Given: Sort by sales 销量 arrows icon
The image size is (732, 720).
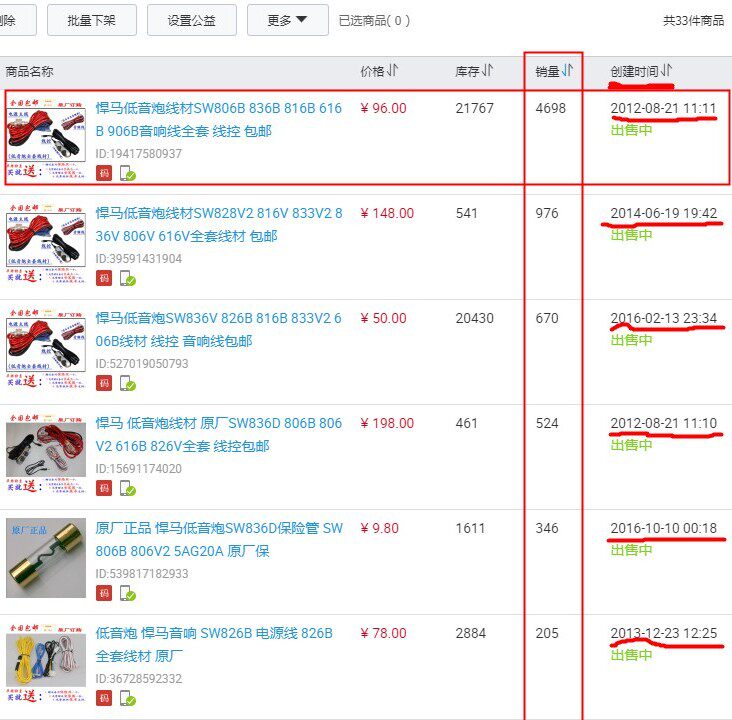Looking at the screenshot, I should (x=567, y=71).
